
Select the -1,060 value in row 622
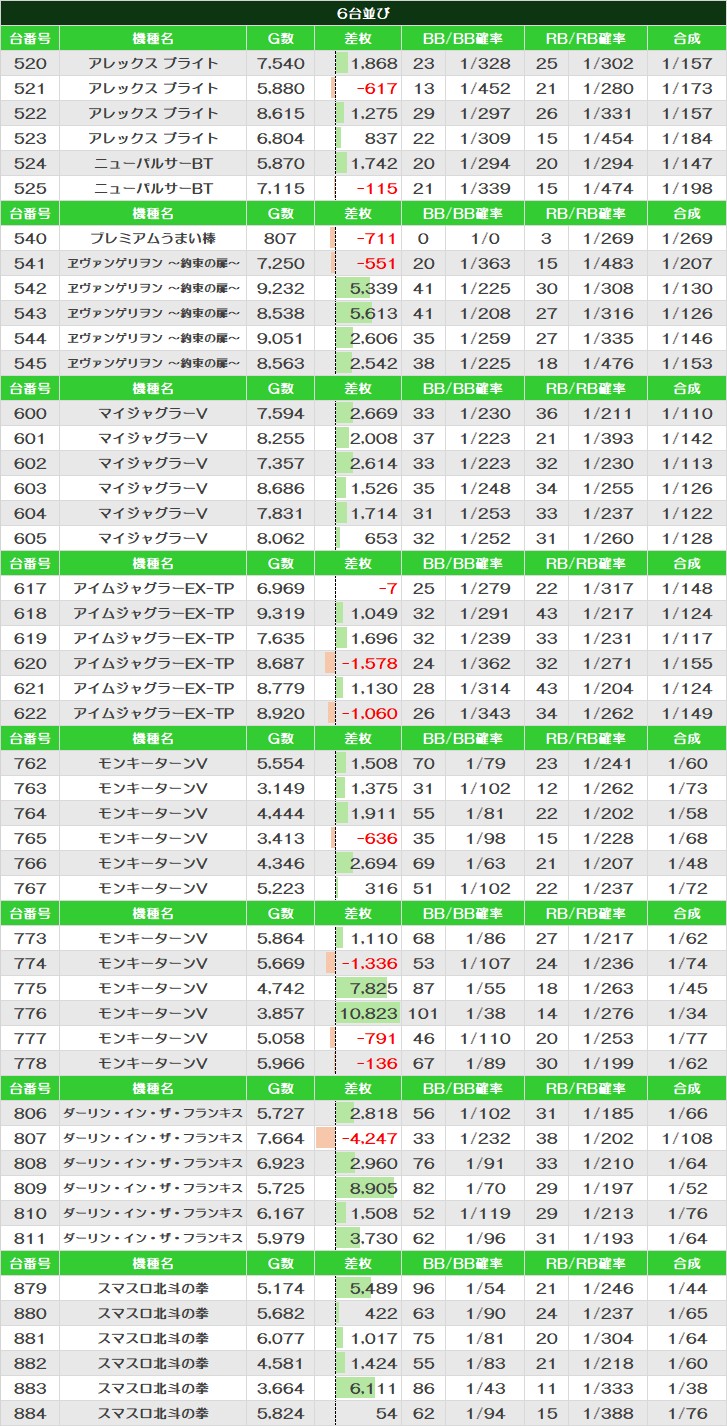370,713
